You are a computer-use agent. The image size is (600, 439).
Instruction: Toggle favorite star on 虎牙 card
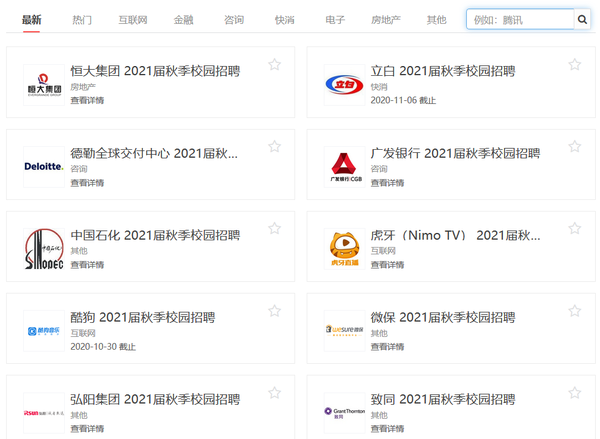point(575,228)
